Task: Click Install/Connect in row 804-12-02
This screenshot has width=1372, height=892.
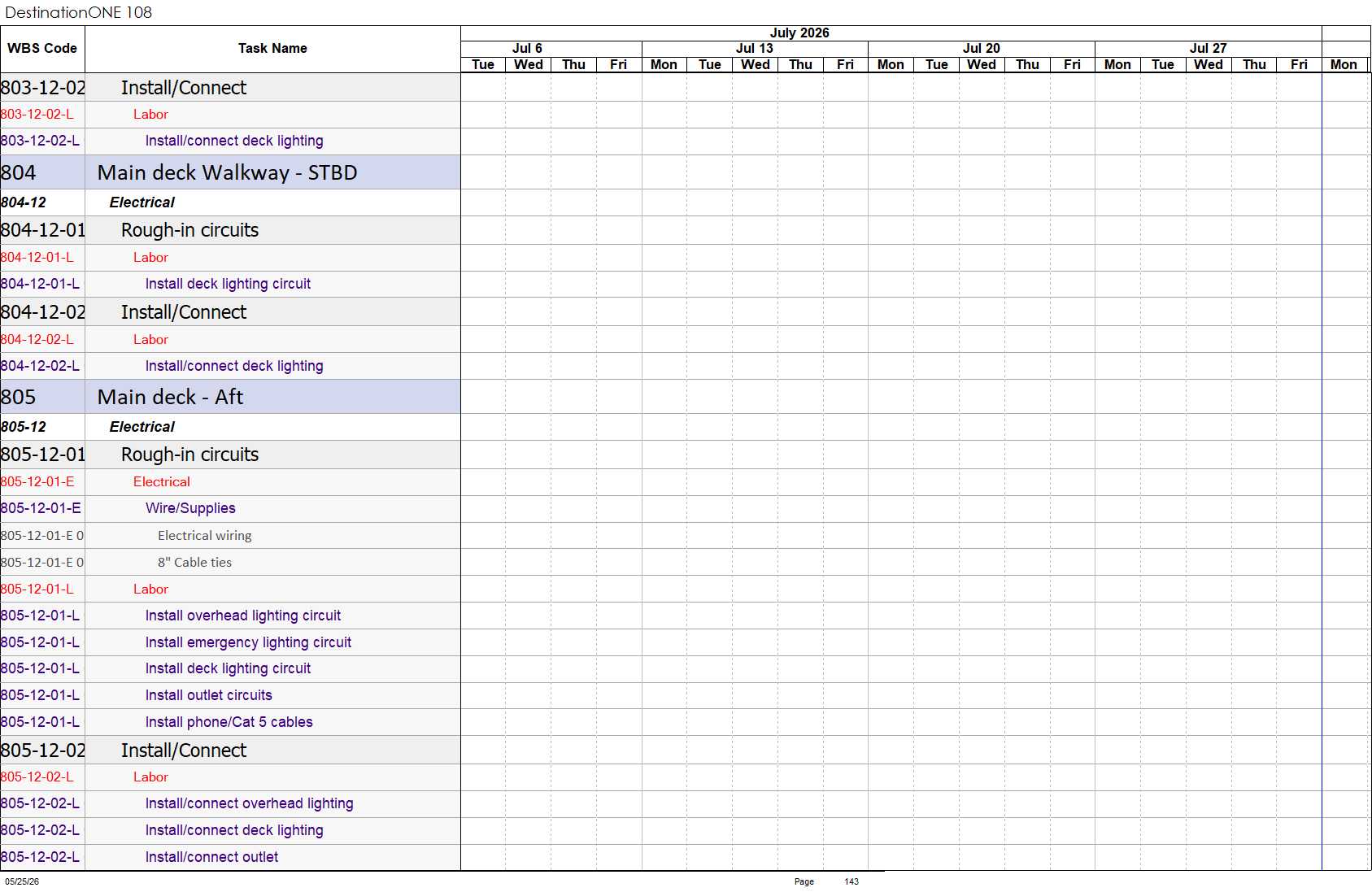Action: 184,312
